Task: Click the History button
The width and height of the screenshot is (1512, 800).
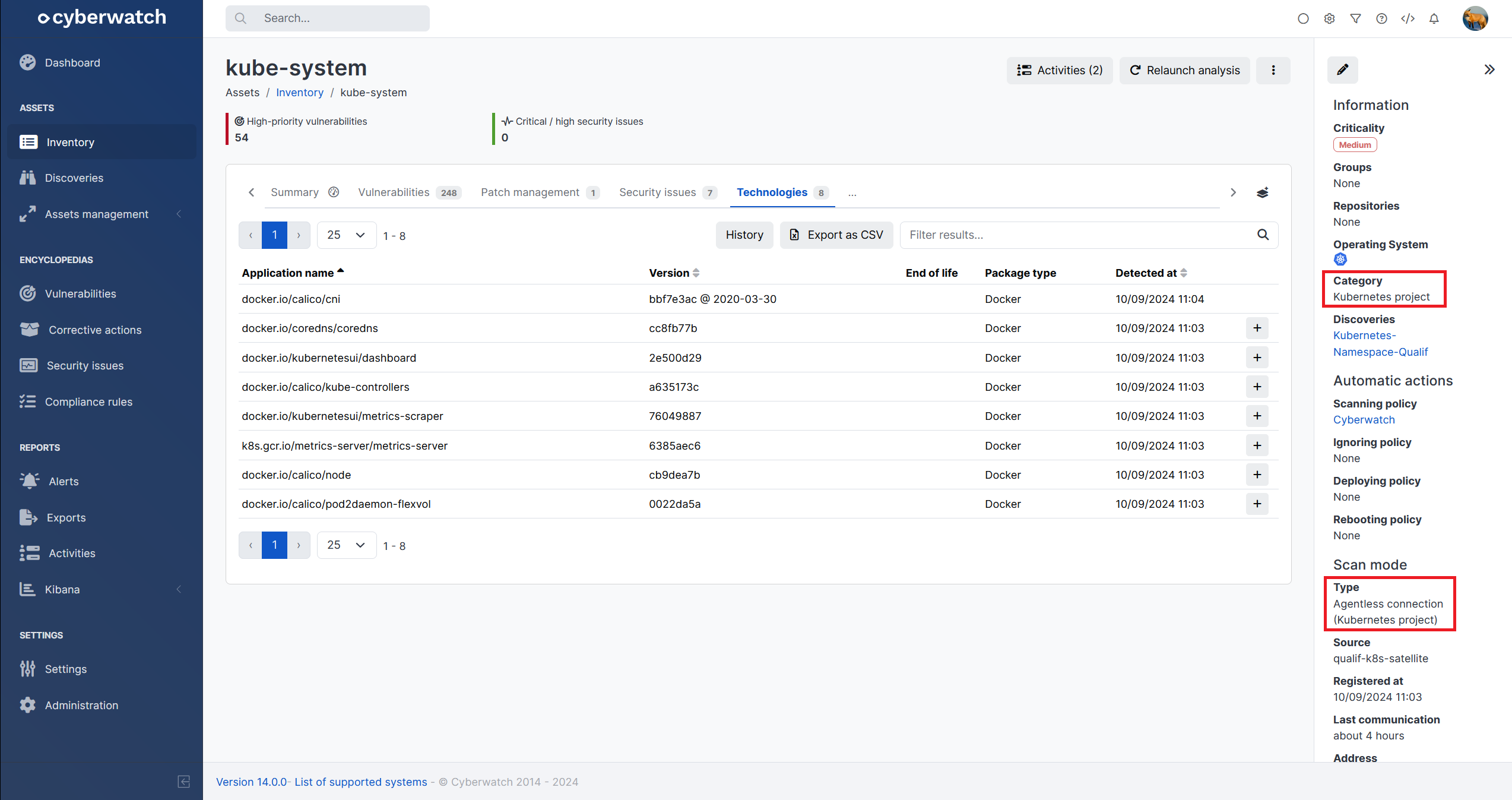Action: [744, 235]
